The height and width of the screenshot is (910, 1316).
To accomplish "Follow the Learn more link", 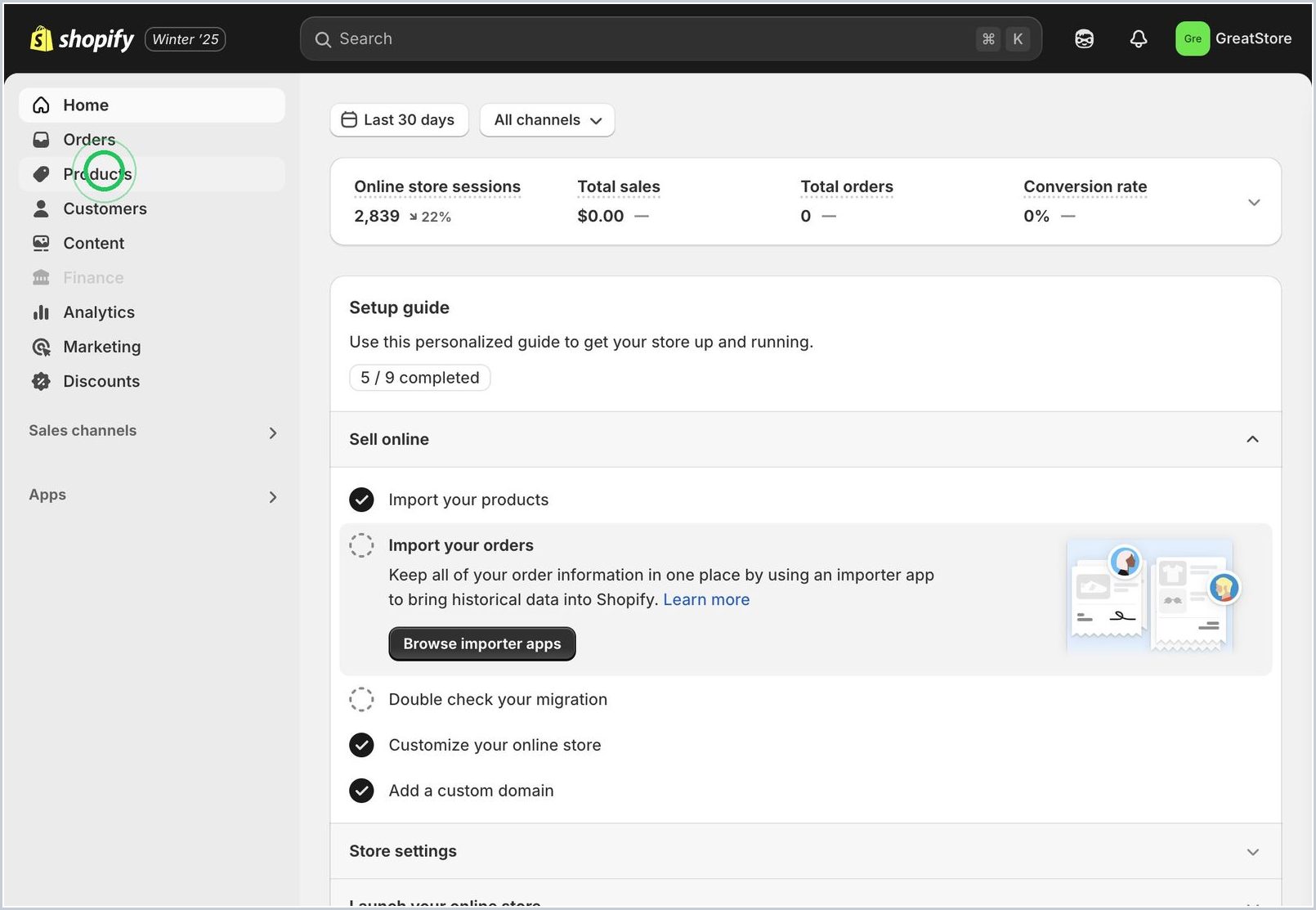I will tap(706, 599).
